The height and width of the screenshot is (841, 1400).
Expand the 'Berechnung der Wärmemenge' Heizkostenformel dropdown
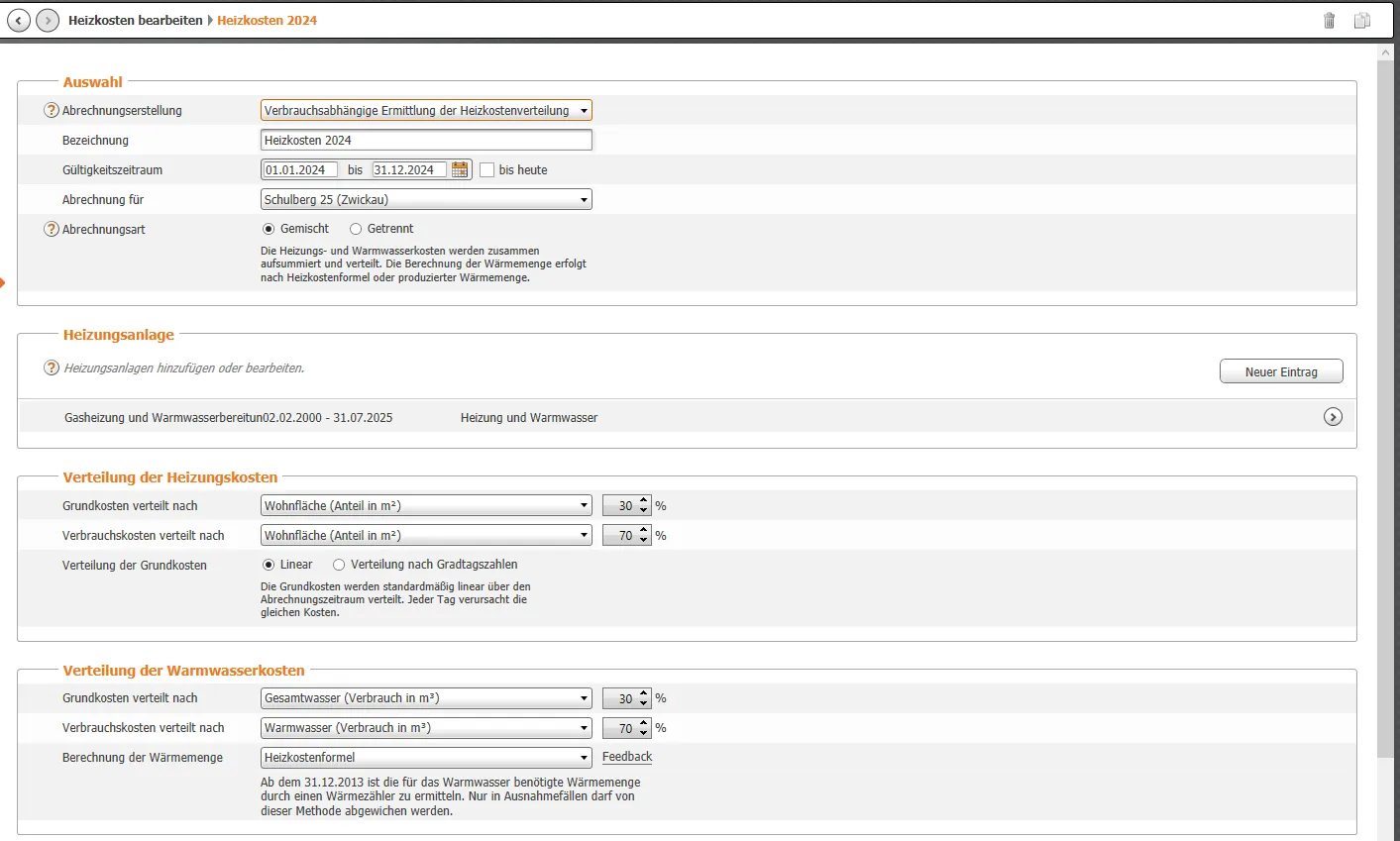click(426, 757)
